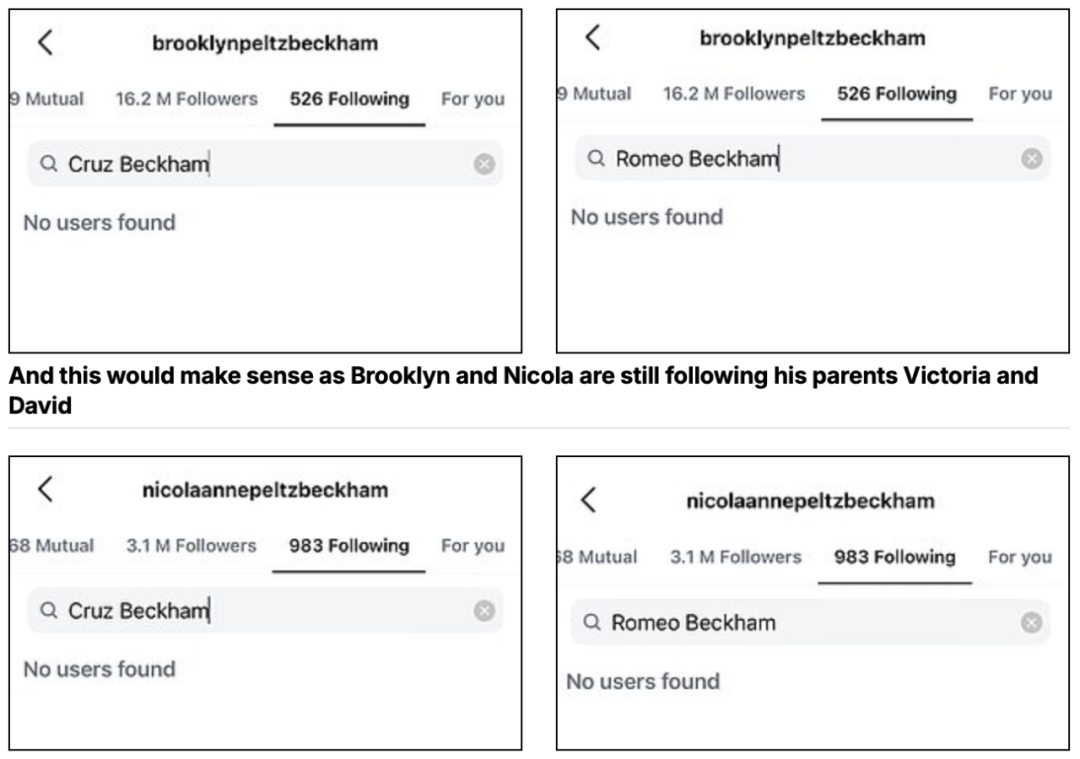Open 9 Mutual tab in top-right panel
1080x759 pixels.
(594, 94)
